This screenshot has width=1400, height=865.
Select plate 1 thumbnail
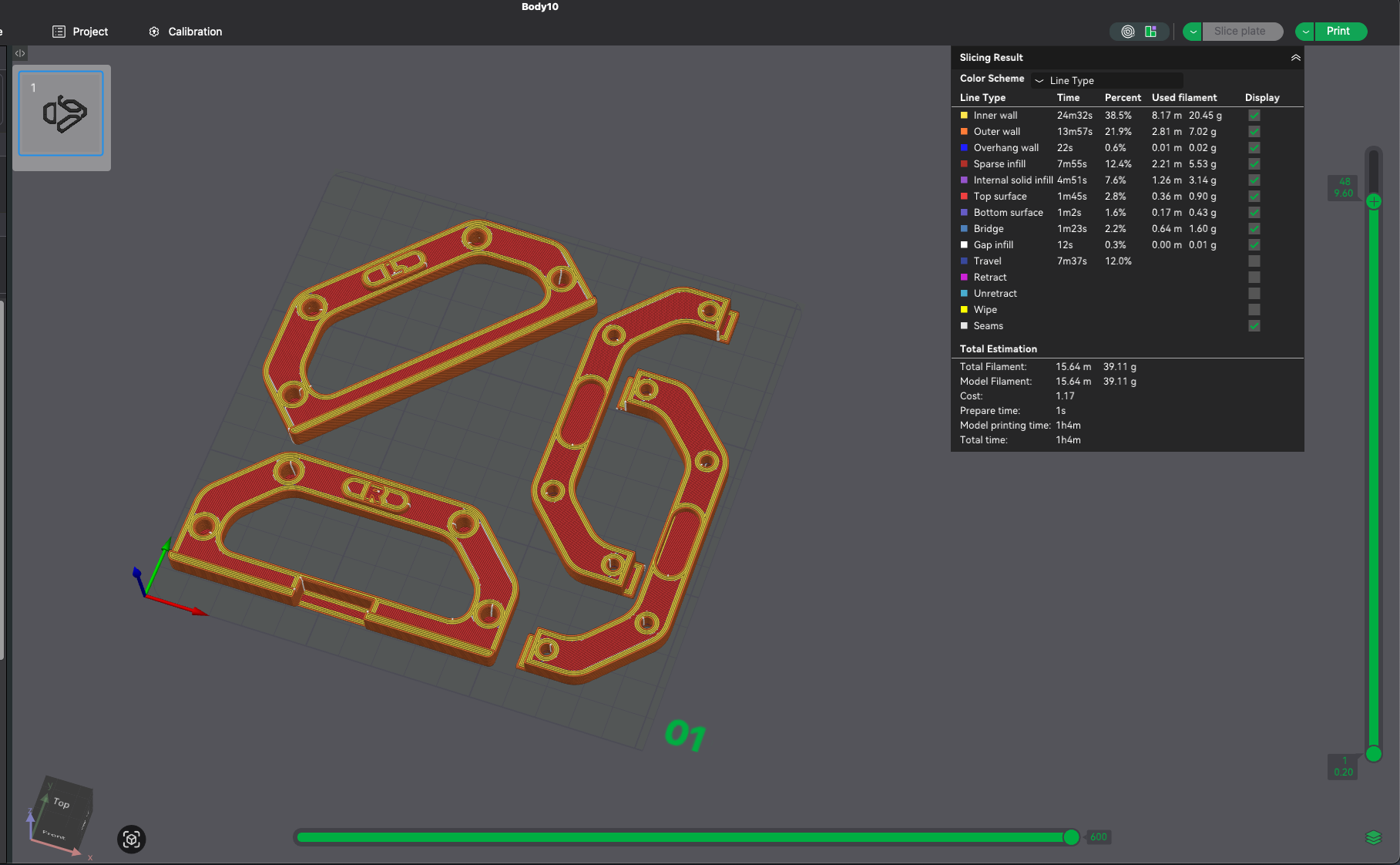61,114
